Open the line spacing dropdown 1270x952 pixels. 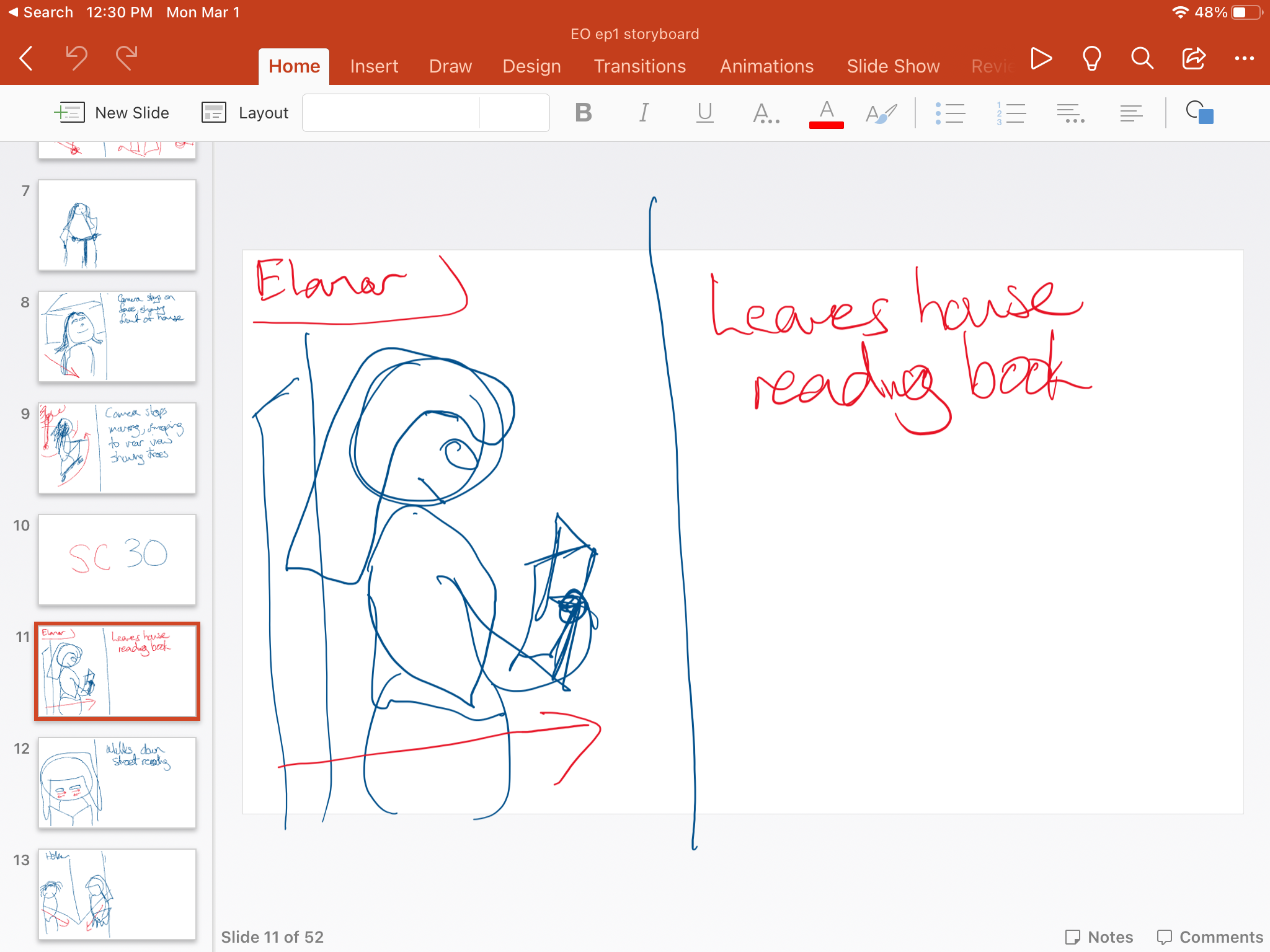coord(1071,113)
